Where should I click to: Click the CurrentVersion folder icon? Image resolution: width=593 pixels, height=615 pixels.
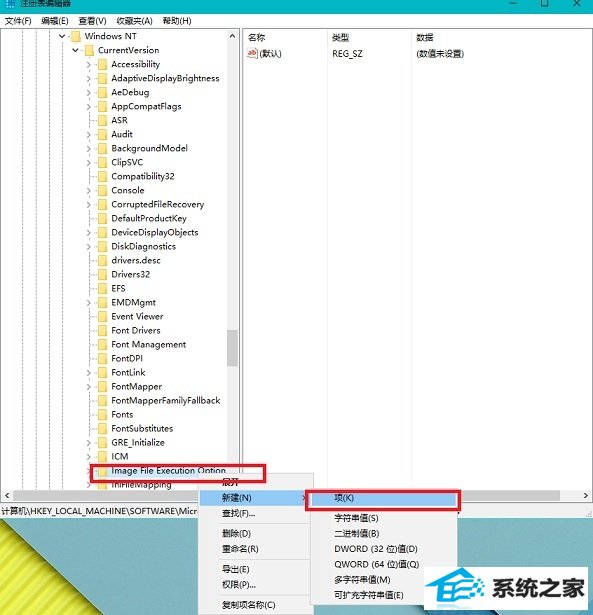click(x=89, y=50)
